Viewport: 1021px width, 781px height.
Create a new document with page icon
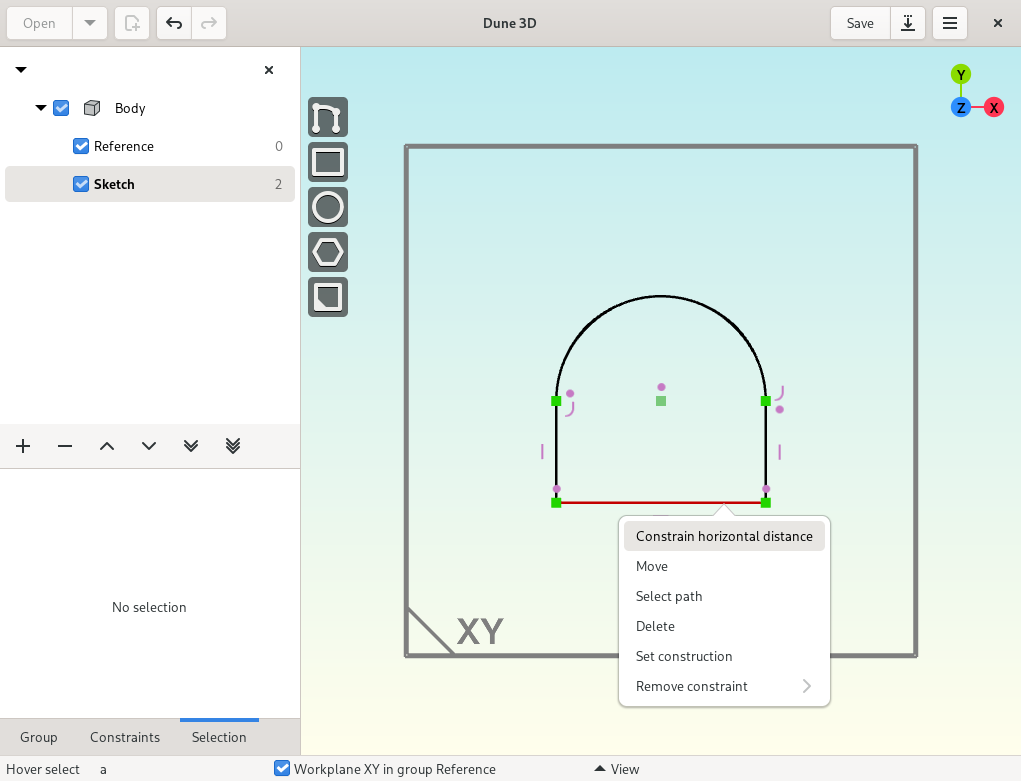click(x=132, y=23)
